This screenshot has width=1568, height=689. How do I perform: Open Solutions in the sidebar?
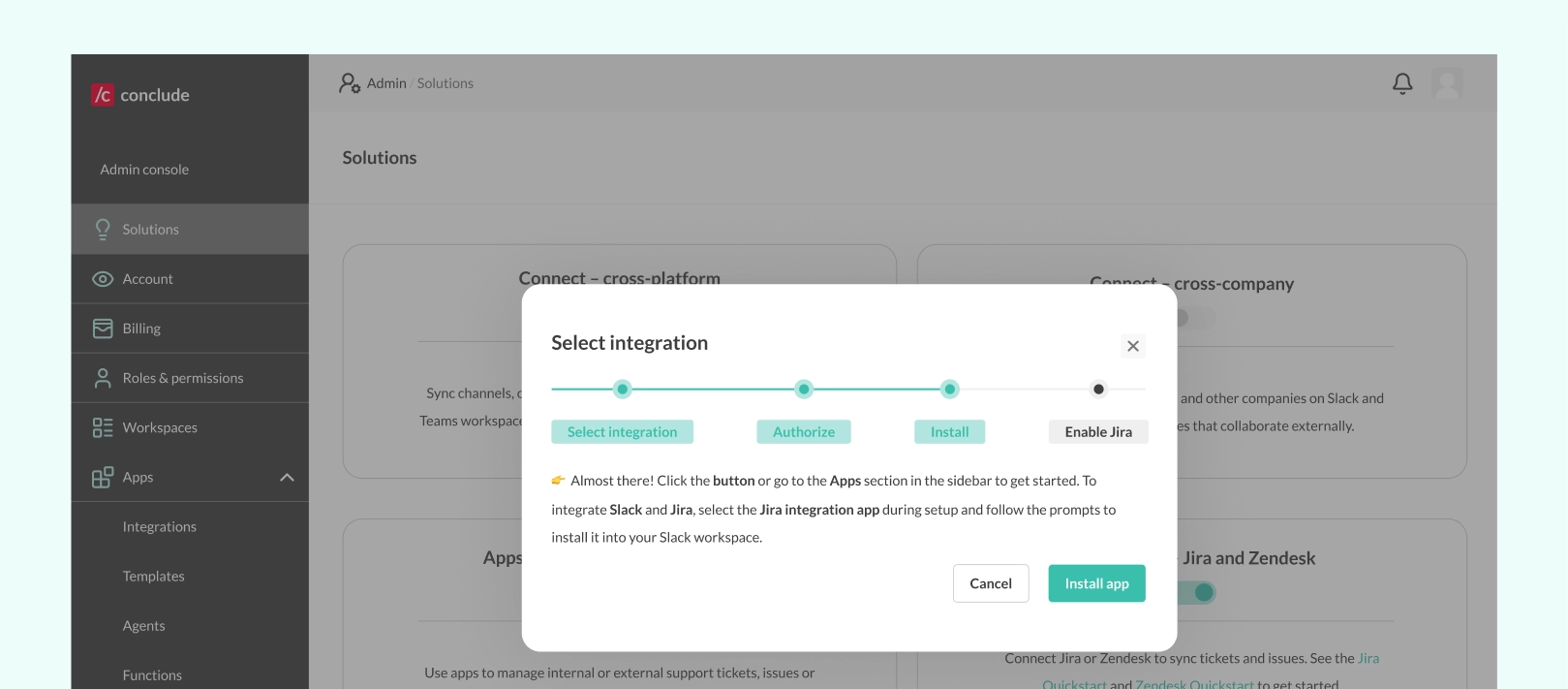click(x=190, y=230)
